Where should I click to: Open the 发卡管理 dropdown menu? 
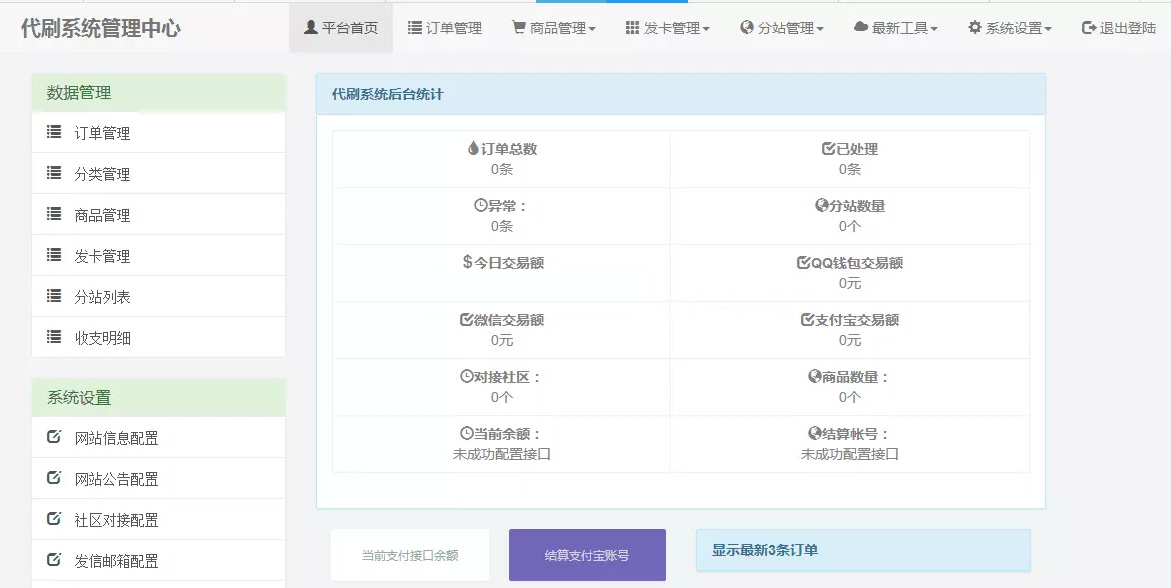pos(667,28)
